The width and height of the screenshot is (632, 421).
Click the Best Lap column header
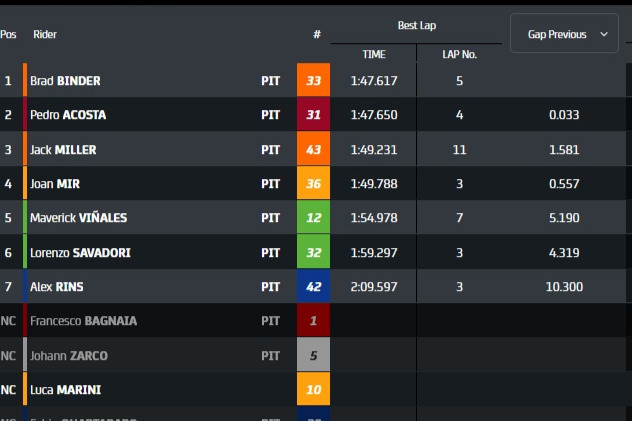tap(417, 25)
